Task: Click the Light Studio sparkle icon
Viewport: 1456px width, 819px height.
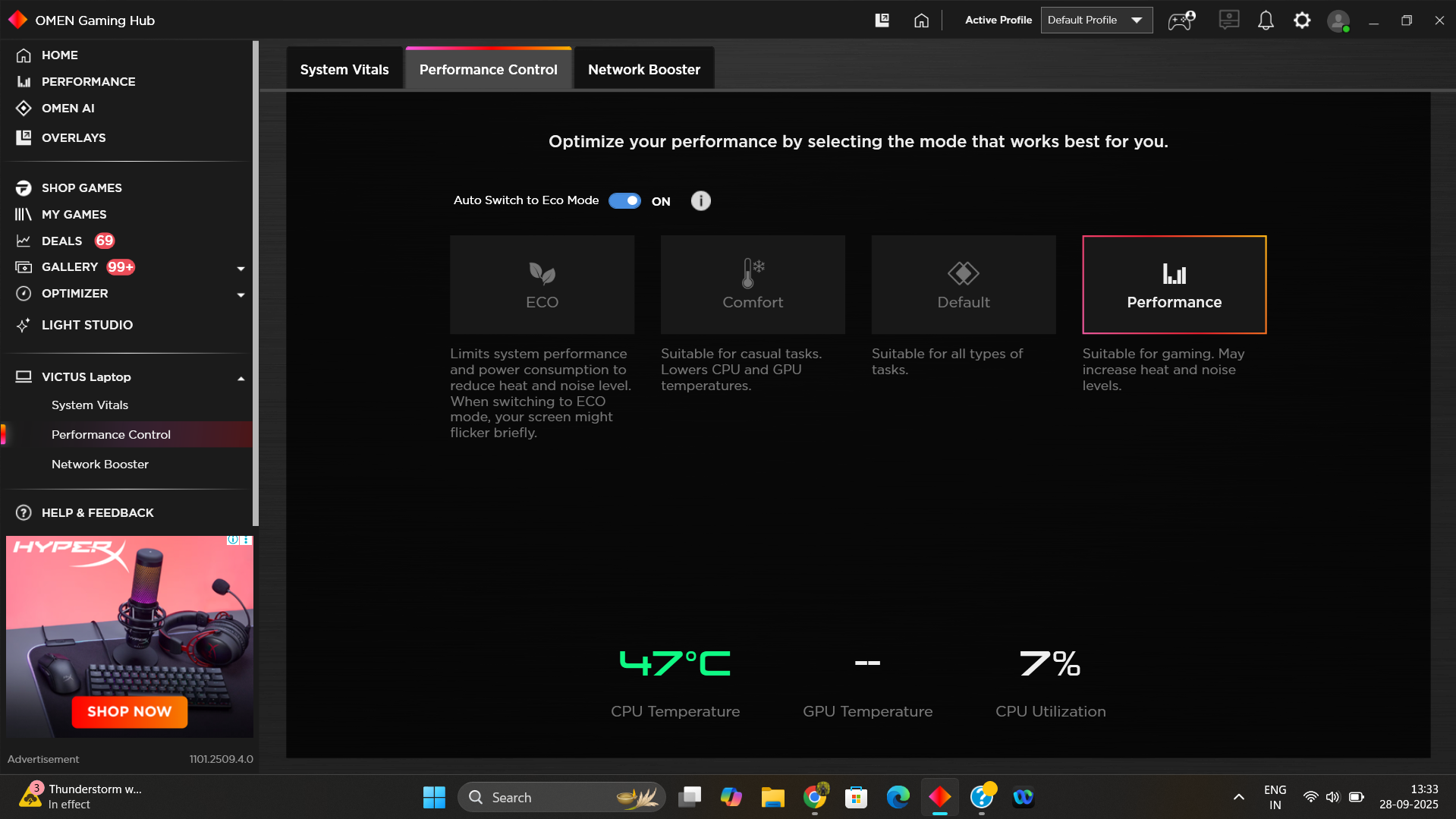Action: [x=24, y=325]
